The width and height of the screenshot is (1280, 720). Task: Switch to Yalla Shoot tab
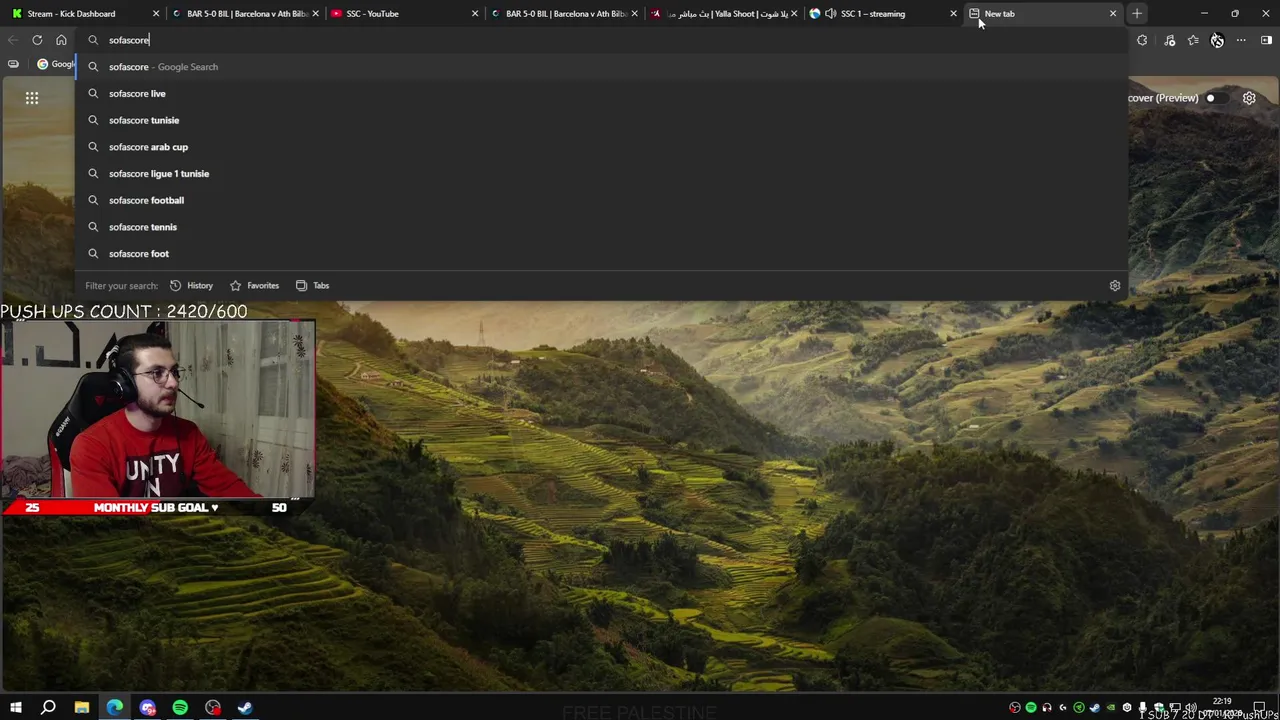point(724,14)
